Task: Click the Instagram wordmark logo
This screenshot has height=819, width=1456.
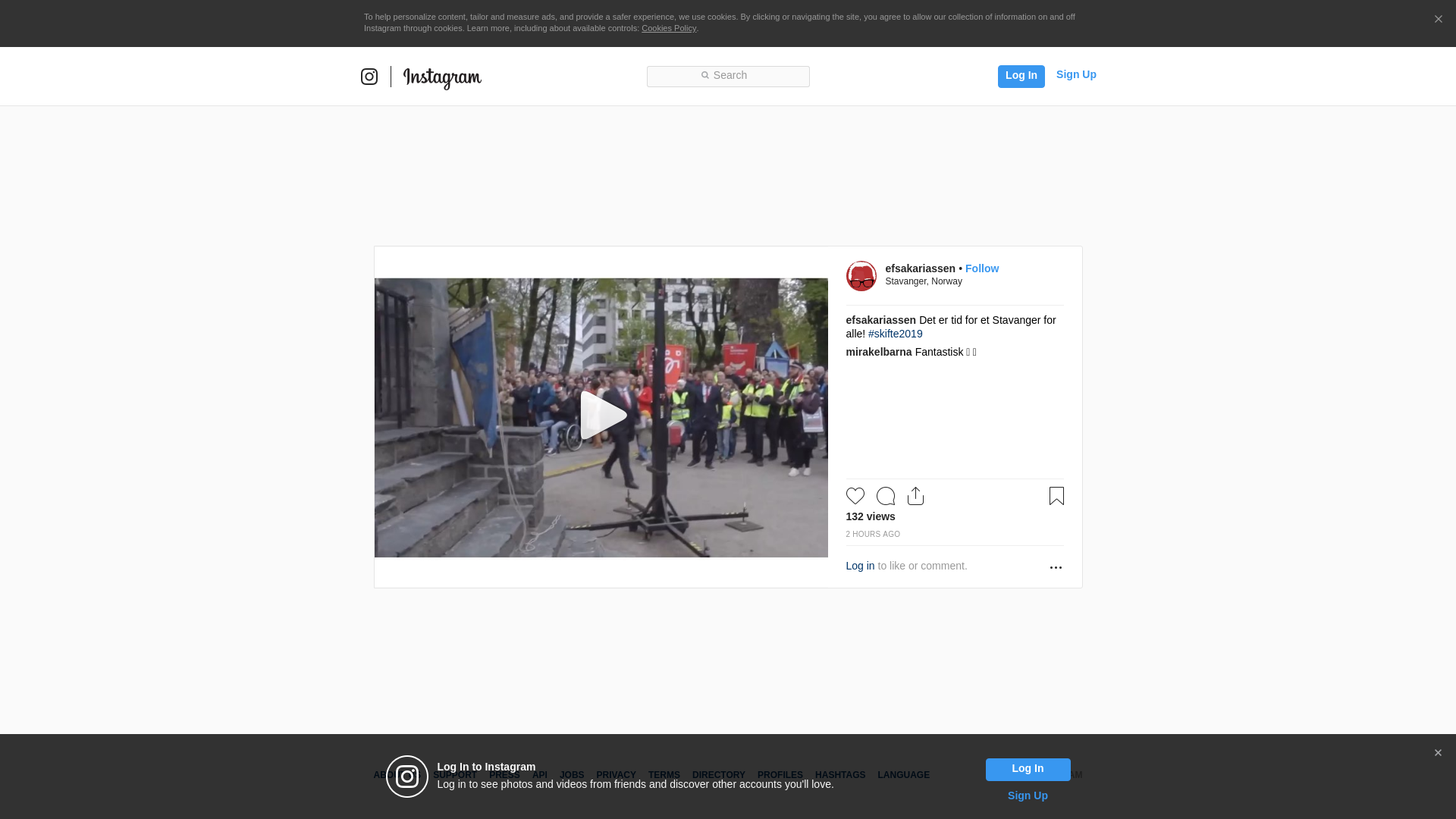Action: (x=442, y=78)
